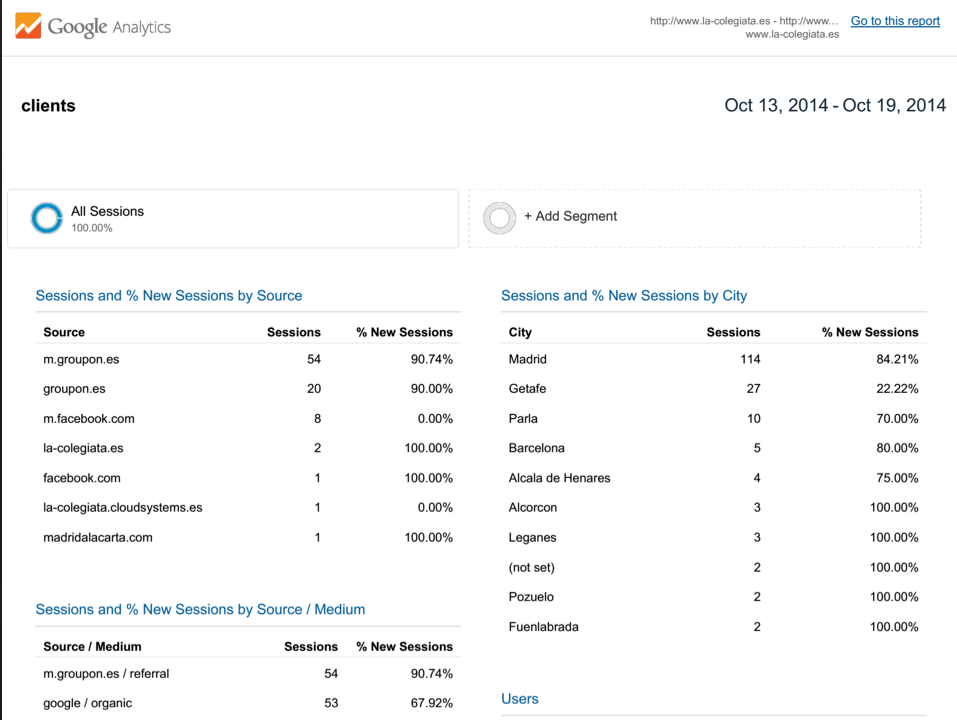Viewport: 957px width, 720px height.
Task: Open the 'Go to this report' link
Action: pos(895,21)
